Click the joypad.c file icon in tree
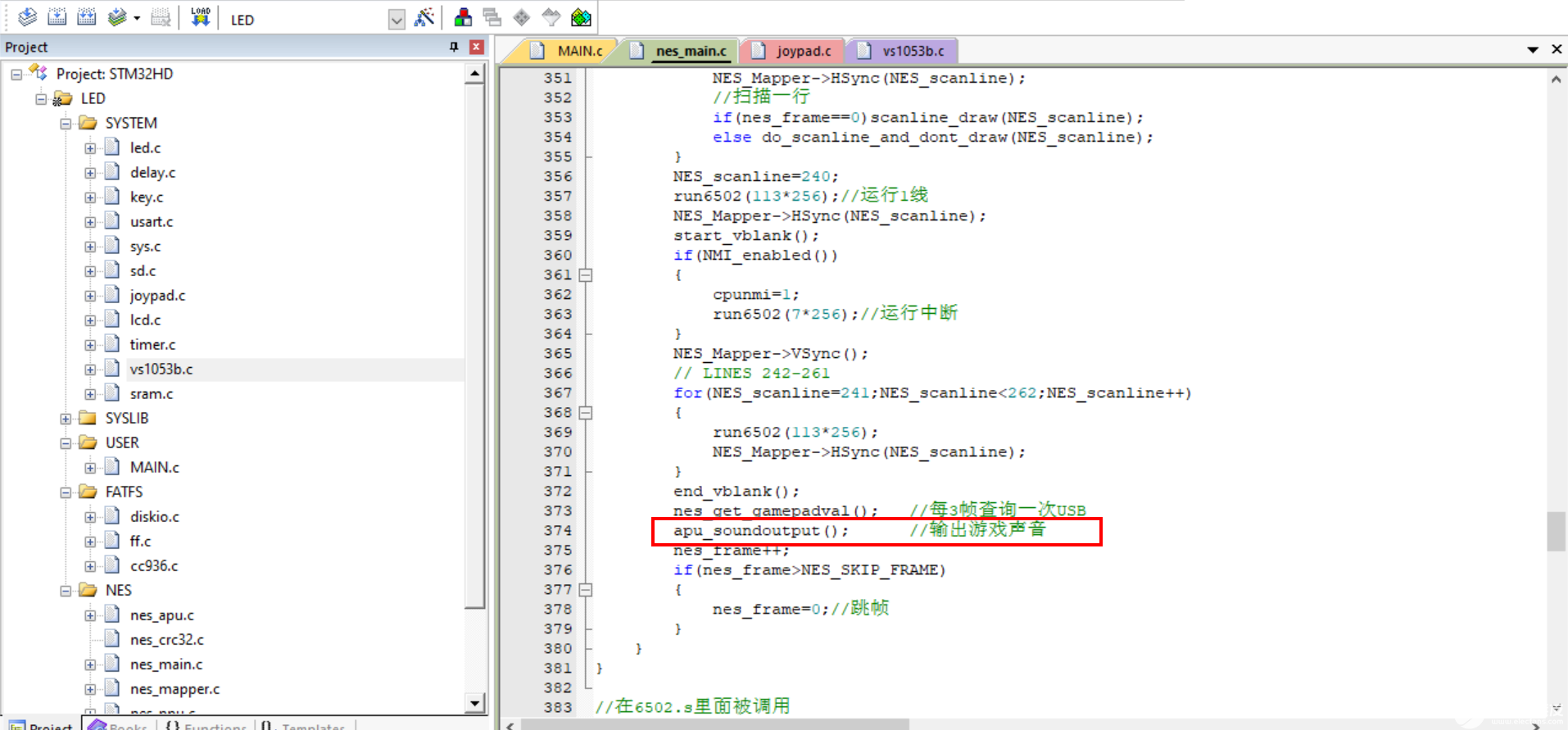Screen dimensions: 1568x730 coord(113,295)
